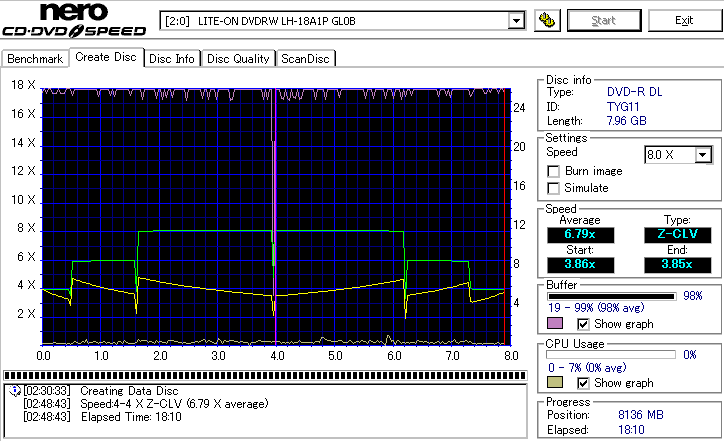Click the purple Buffer graph color swatch

(x=555, y=324)
